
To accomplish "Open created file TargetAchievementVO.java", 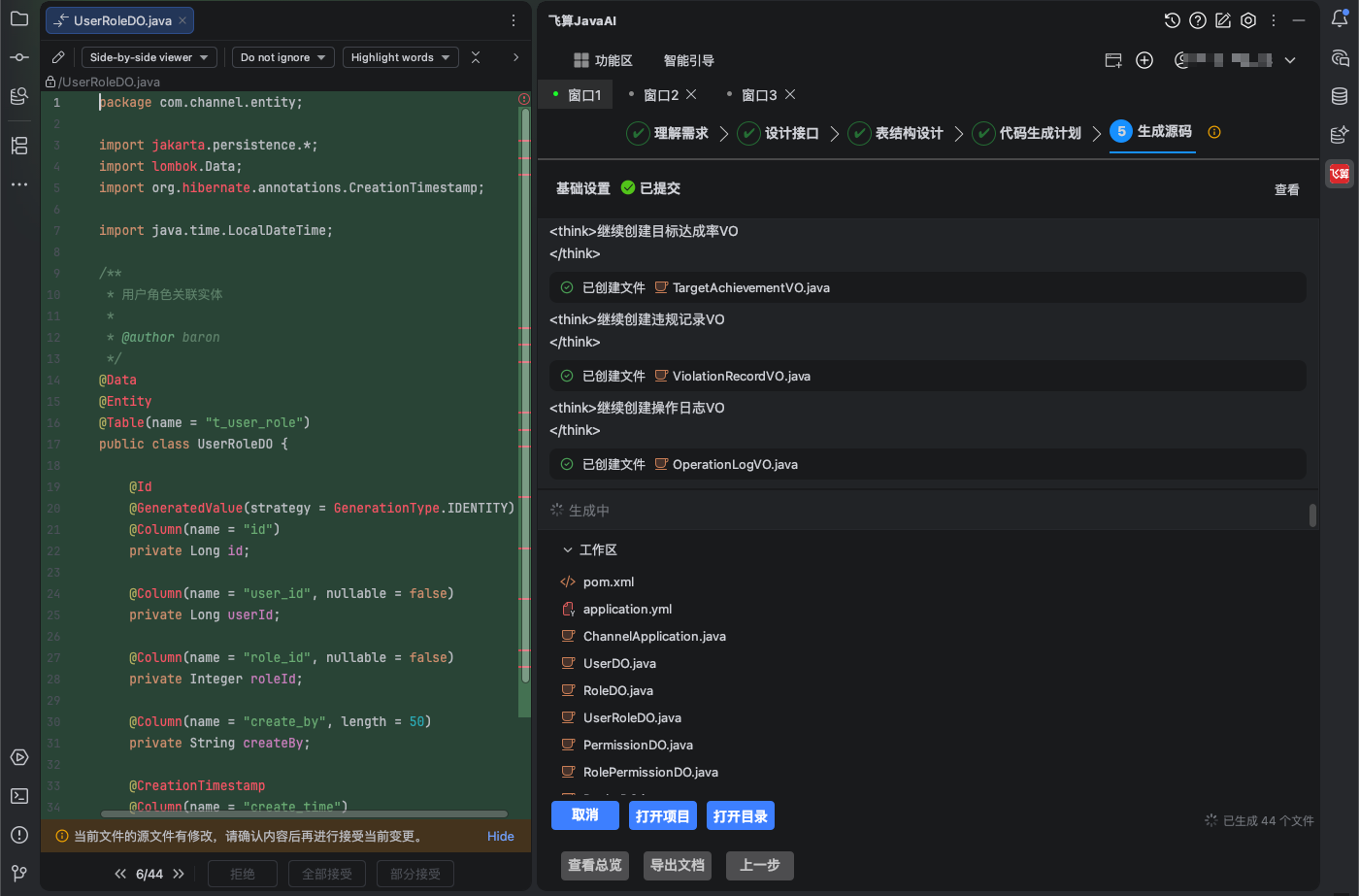I will 751,287.
